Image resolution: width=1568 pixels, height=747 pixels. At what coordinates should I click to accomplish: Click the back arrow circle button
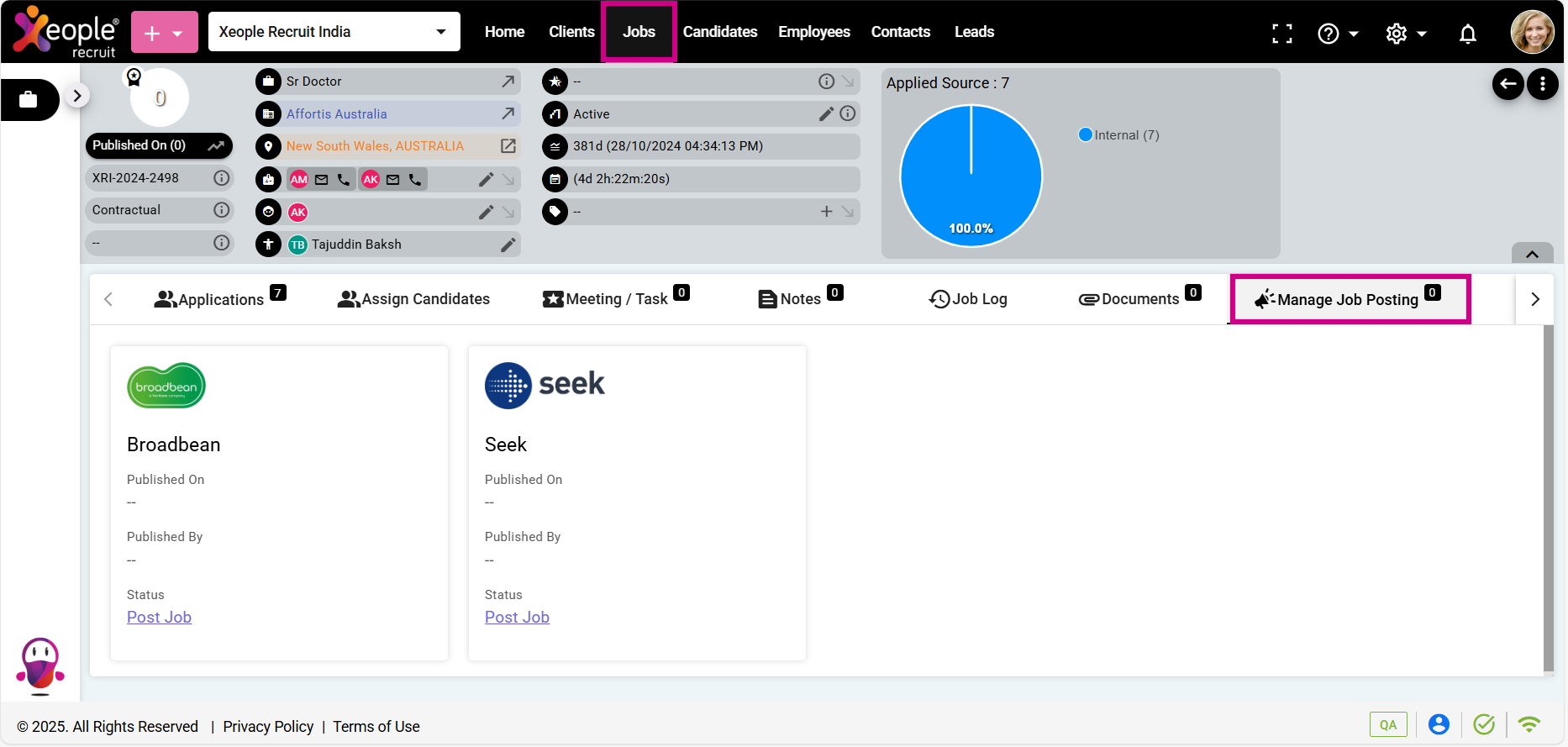point(1507,84)
